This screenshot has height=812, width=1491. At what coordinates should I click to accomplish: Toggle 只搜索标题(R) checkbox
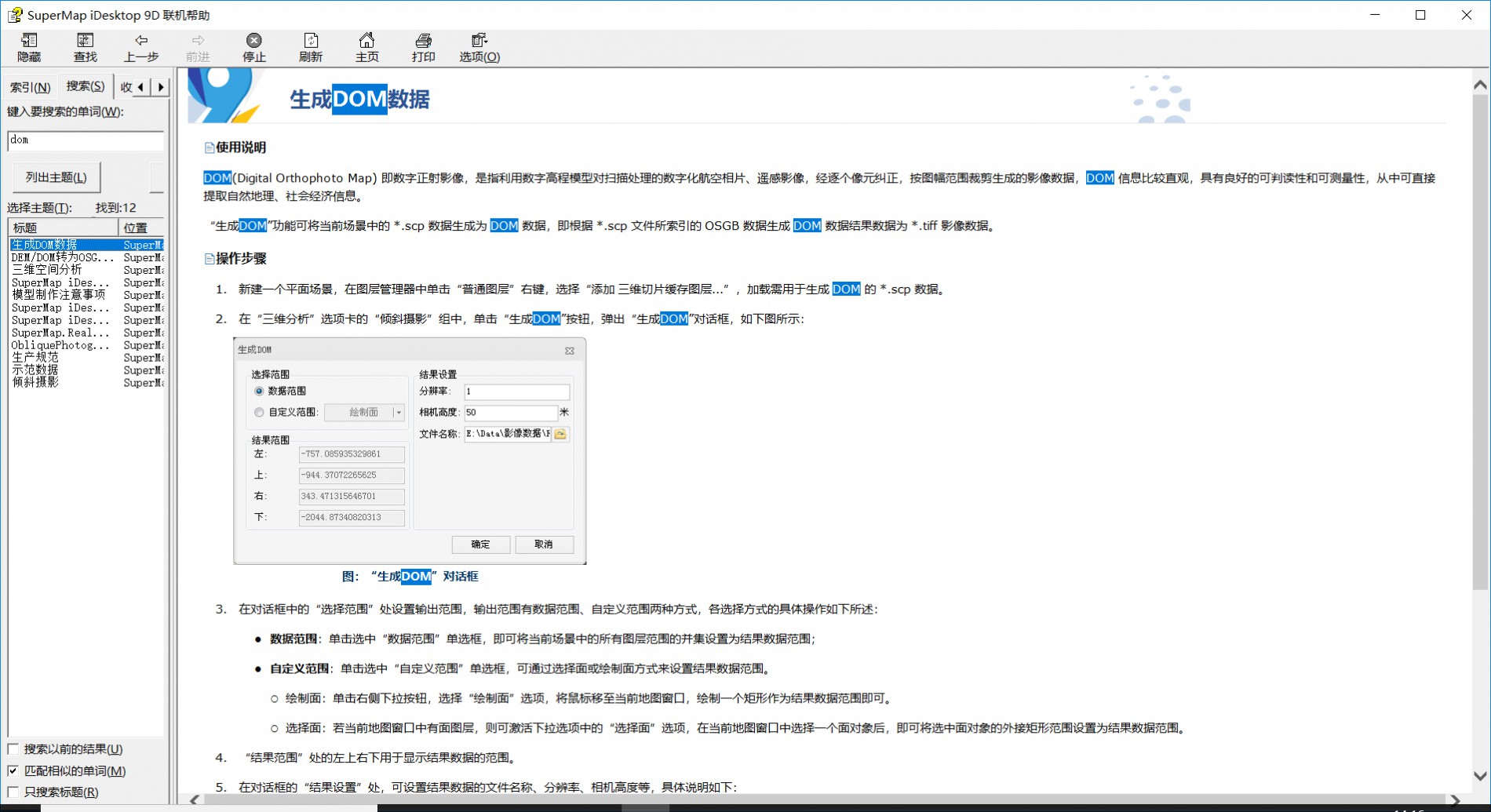[13, 792]
